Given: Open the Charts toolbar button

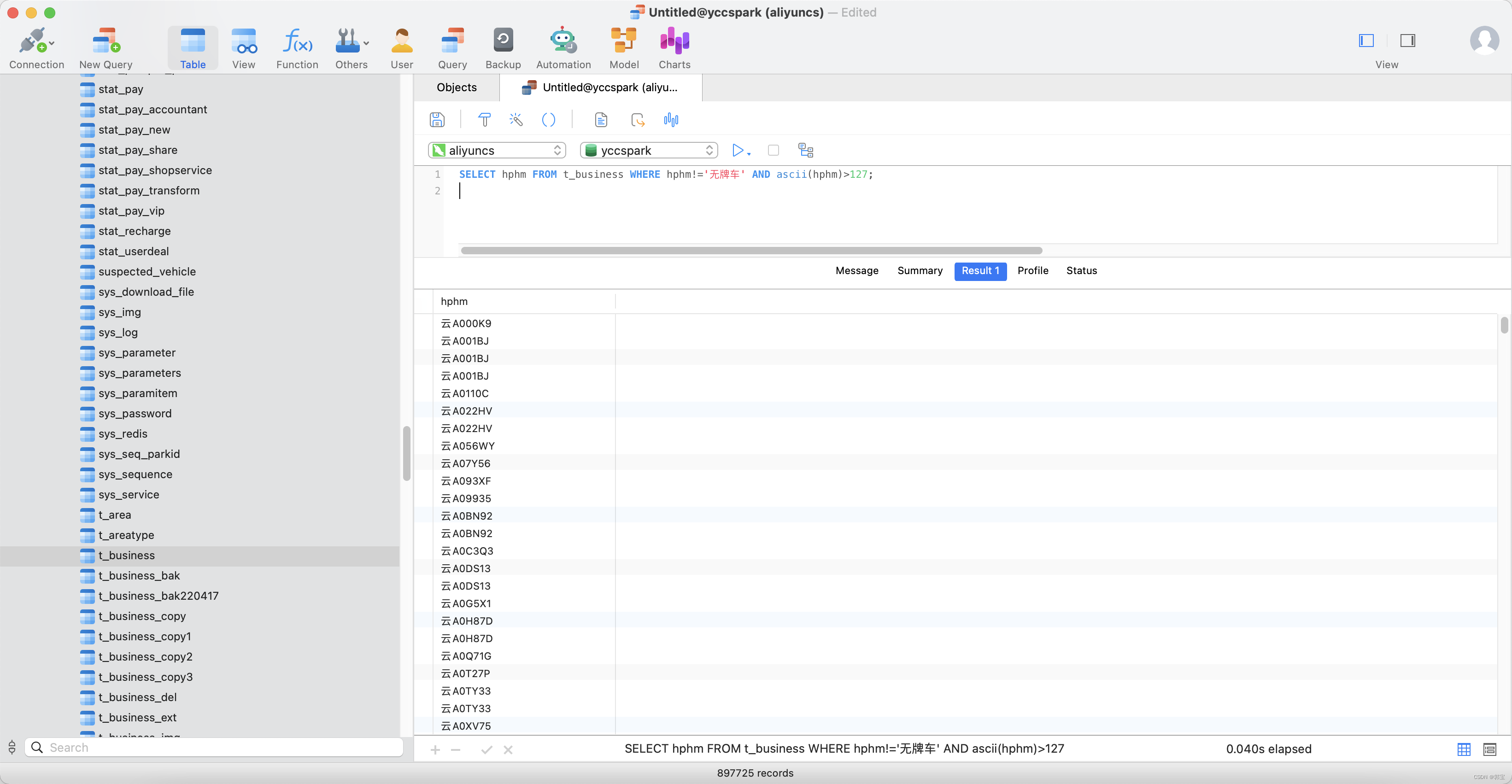Looking at the screenshot, I should click(x=674, y=48).
